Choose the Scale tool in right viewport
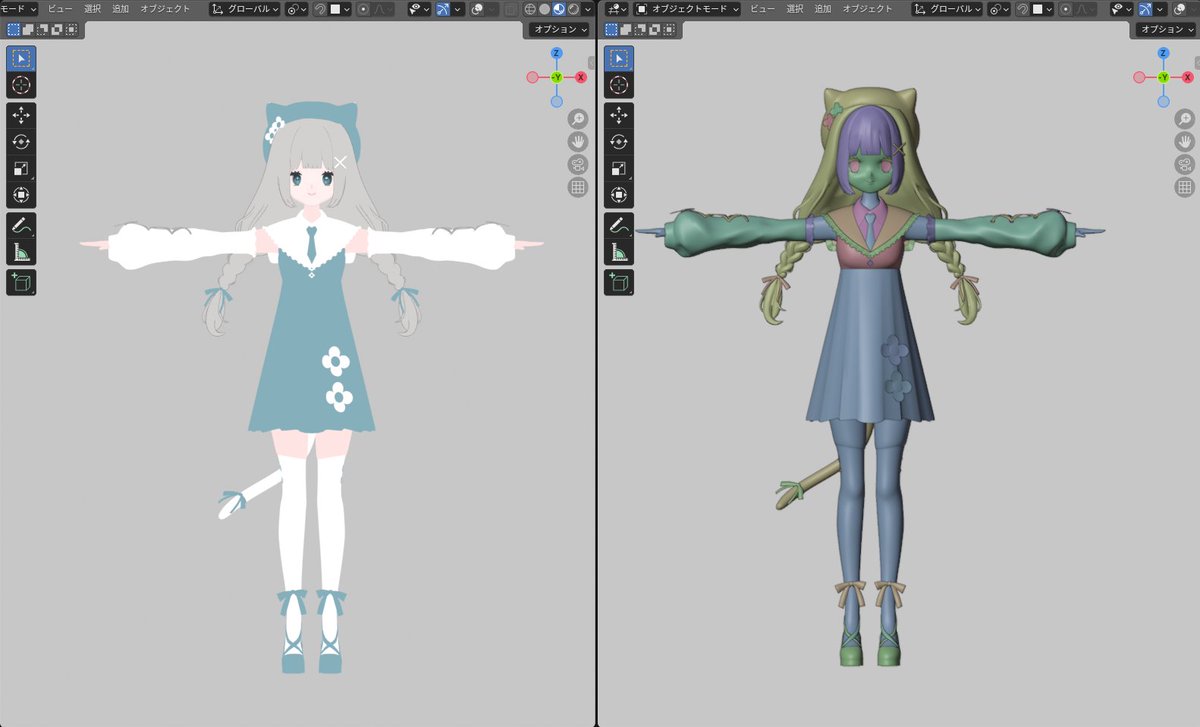The image size is (1200, 727). pyautogui.click(x=619, y=168)
